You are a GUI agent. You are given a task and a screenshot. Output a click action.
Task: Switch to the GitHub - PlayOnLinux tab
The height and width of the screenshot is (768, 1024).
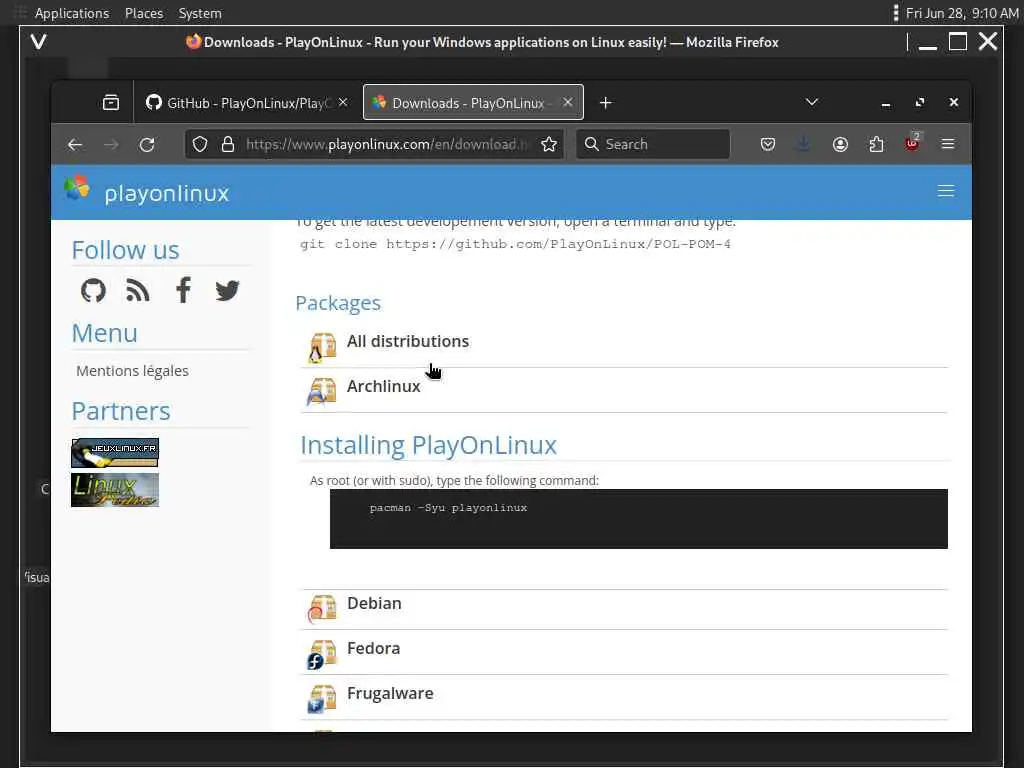click(x=246, y=103)
